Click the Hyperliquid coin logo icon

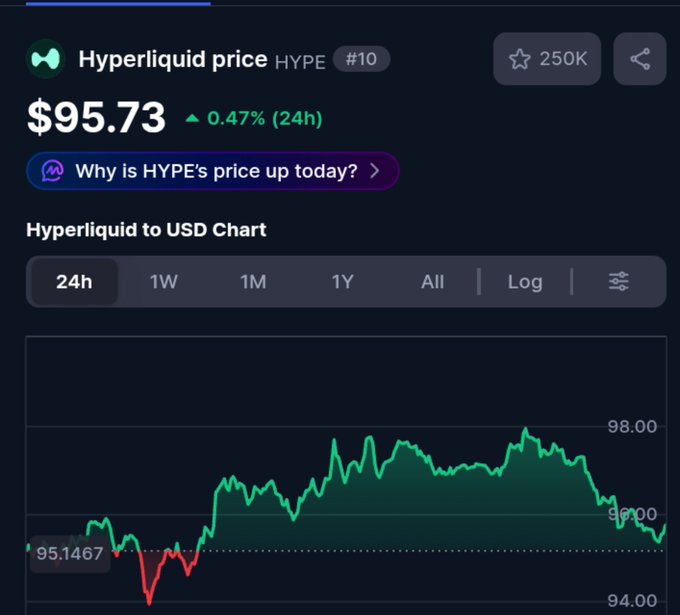(46, 59)
